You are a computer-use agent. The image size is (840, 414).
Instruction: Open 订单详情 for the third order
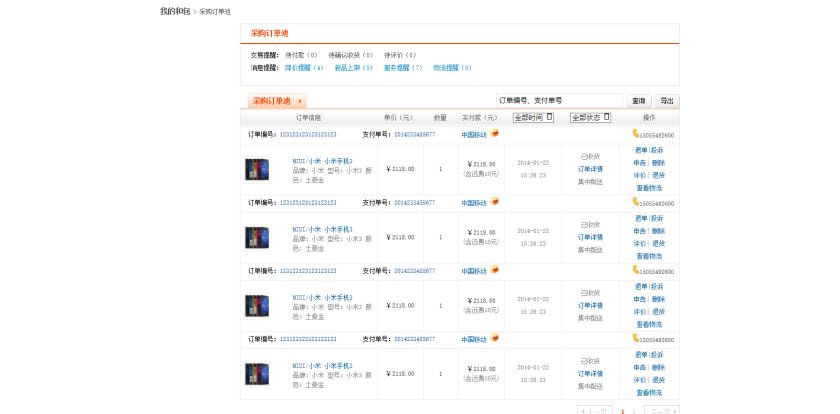pyautogui.click(x=590, y=306)
